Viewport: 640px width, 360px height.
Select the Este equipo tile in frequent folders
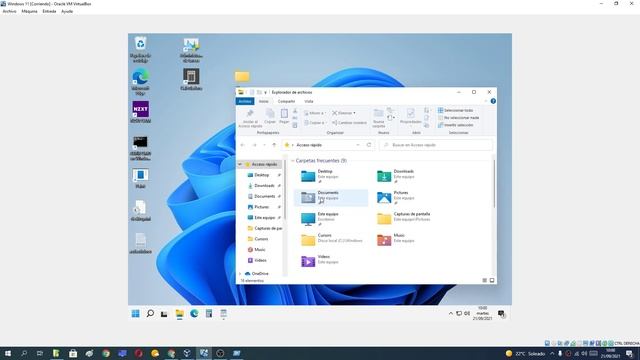331,219
